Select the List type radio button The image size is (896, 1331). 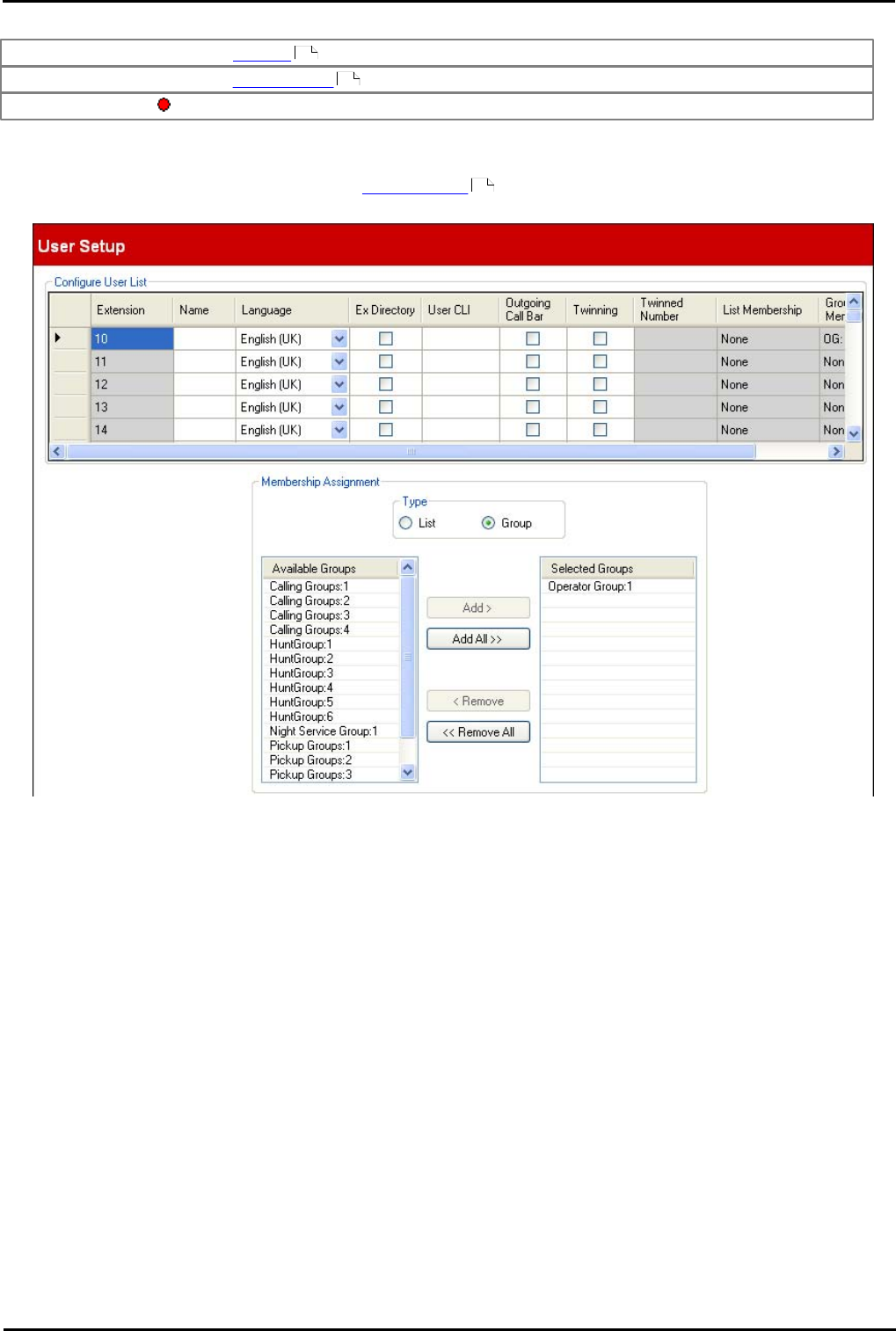click(x=405, y=523)
